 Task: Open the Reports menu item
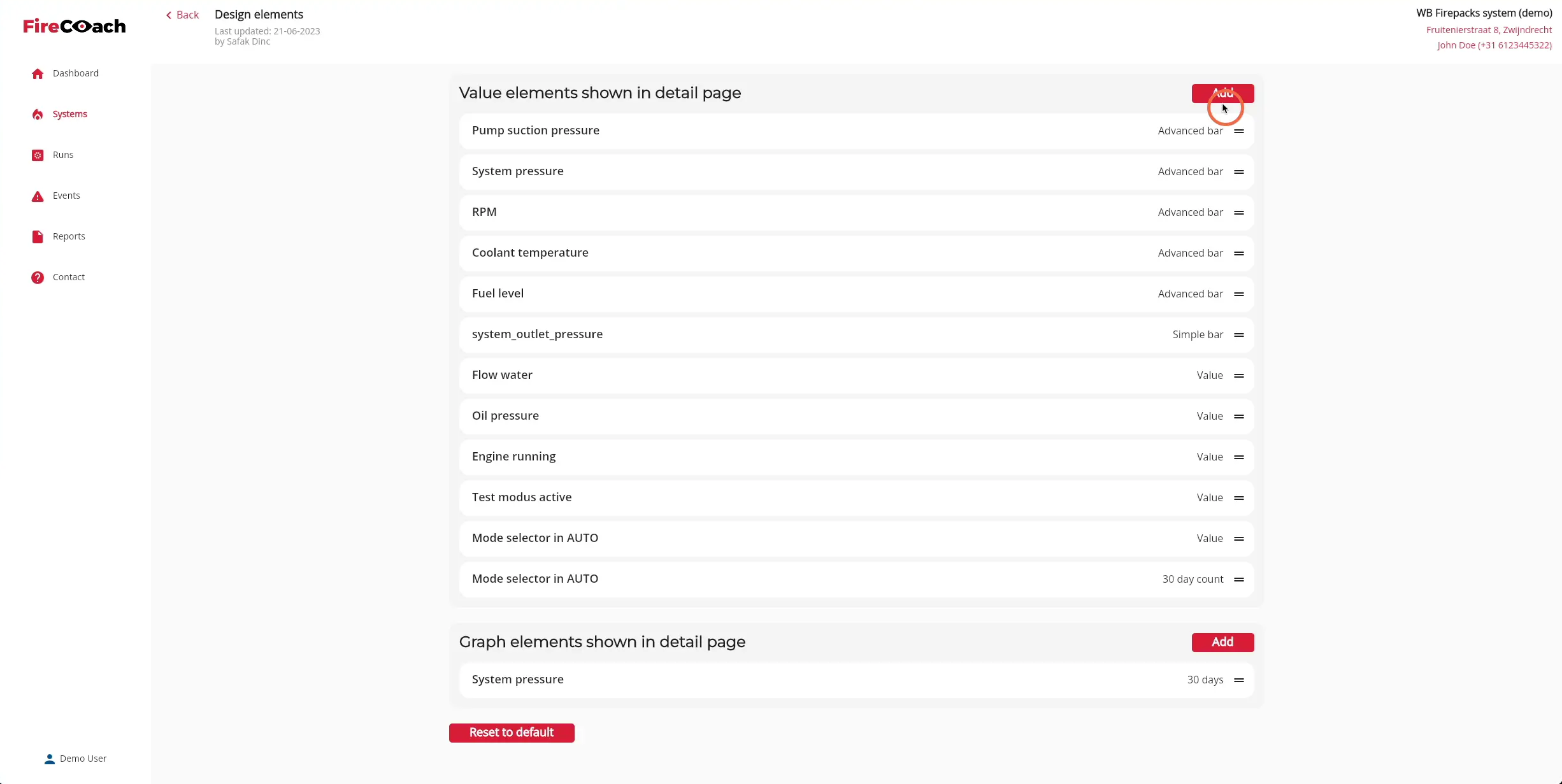(69, 236)
